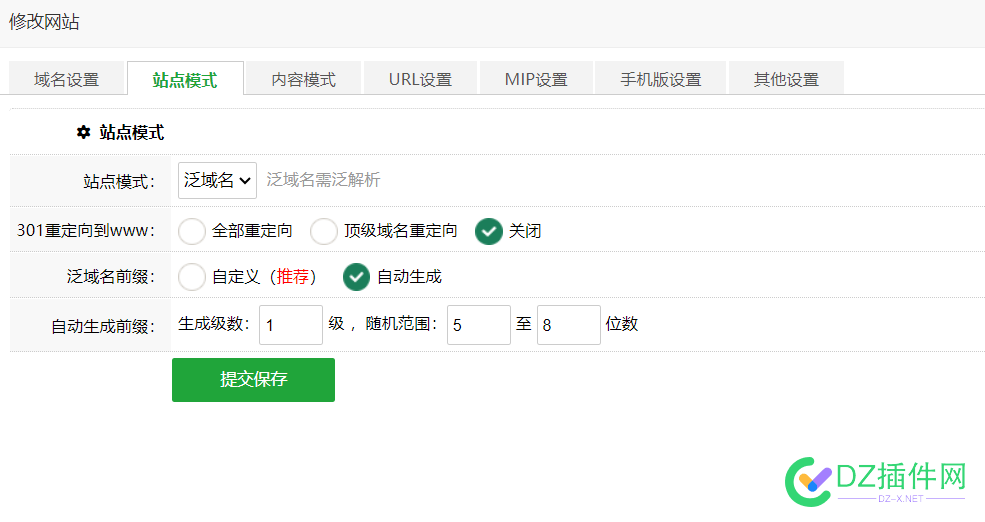Open the 域名设置 tab
985x522 pixels.
[x=67, y=79]
